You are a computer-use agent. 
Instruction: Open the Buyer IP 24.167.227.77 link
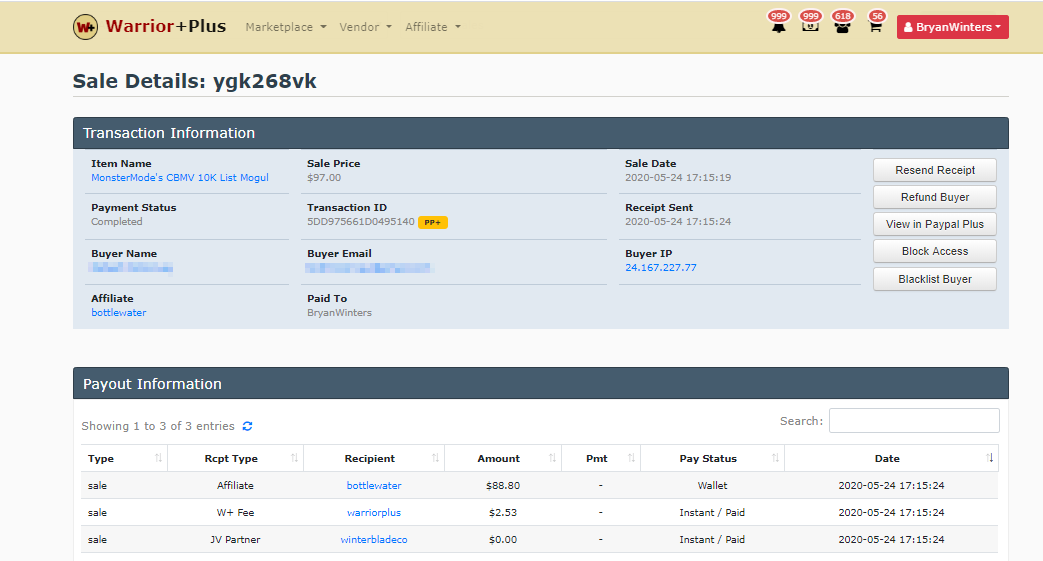click(x=661, y=268)
